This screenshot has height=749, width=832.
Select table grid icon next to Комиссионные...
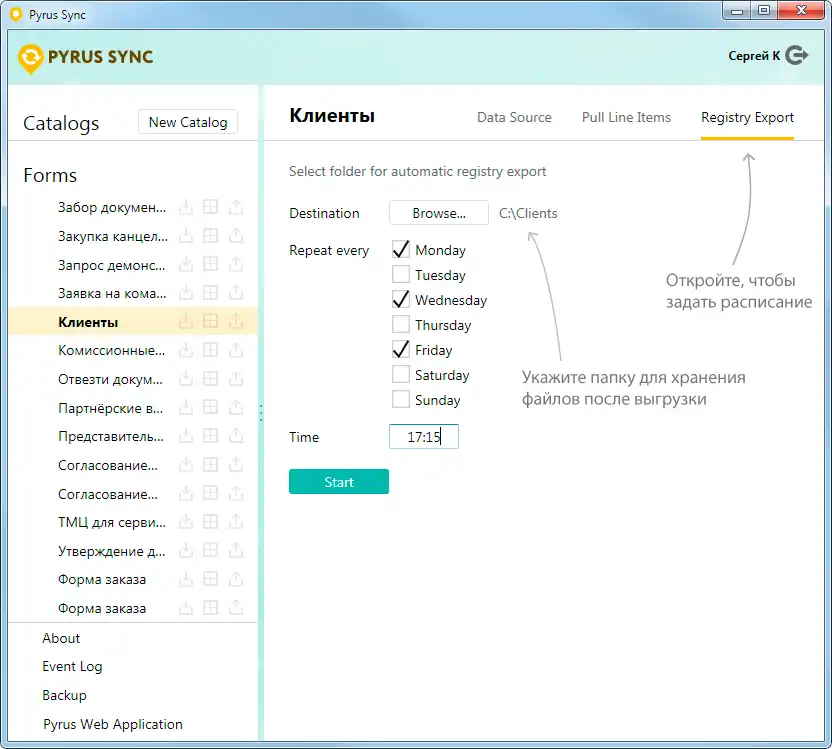click(x=211, y=350)
